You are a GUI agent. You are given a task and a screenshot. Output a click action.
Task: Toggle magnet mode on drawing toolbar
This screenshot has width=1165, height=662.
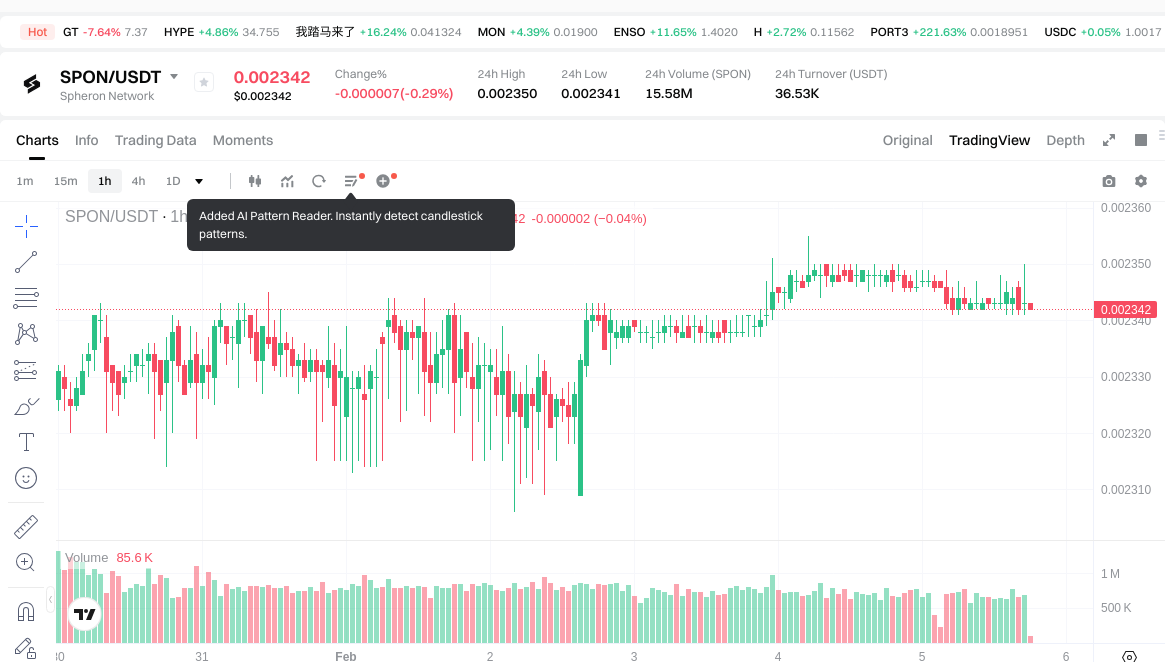26,611
